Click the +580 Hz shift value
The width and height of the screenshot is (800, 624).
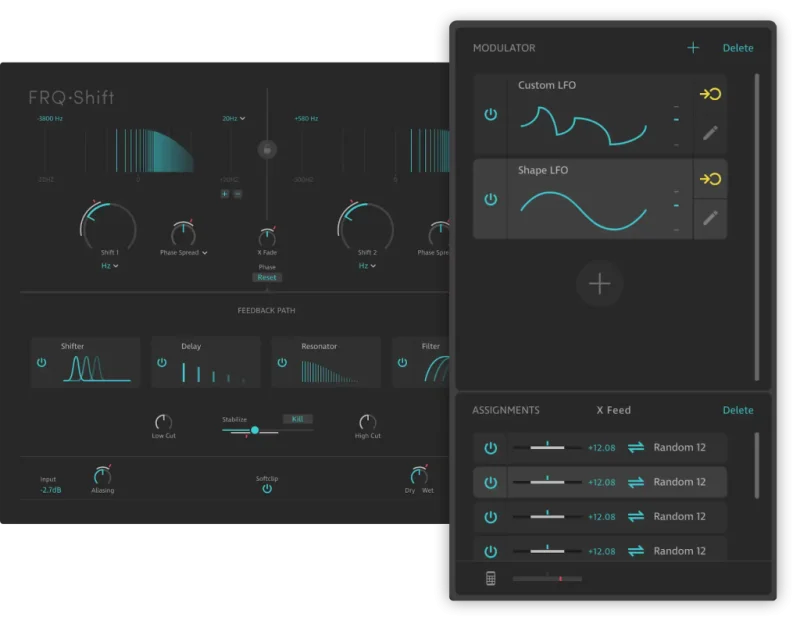(306, 118)
